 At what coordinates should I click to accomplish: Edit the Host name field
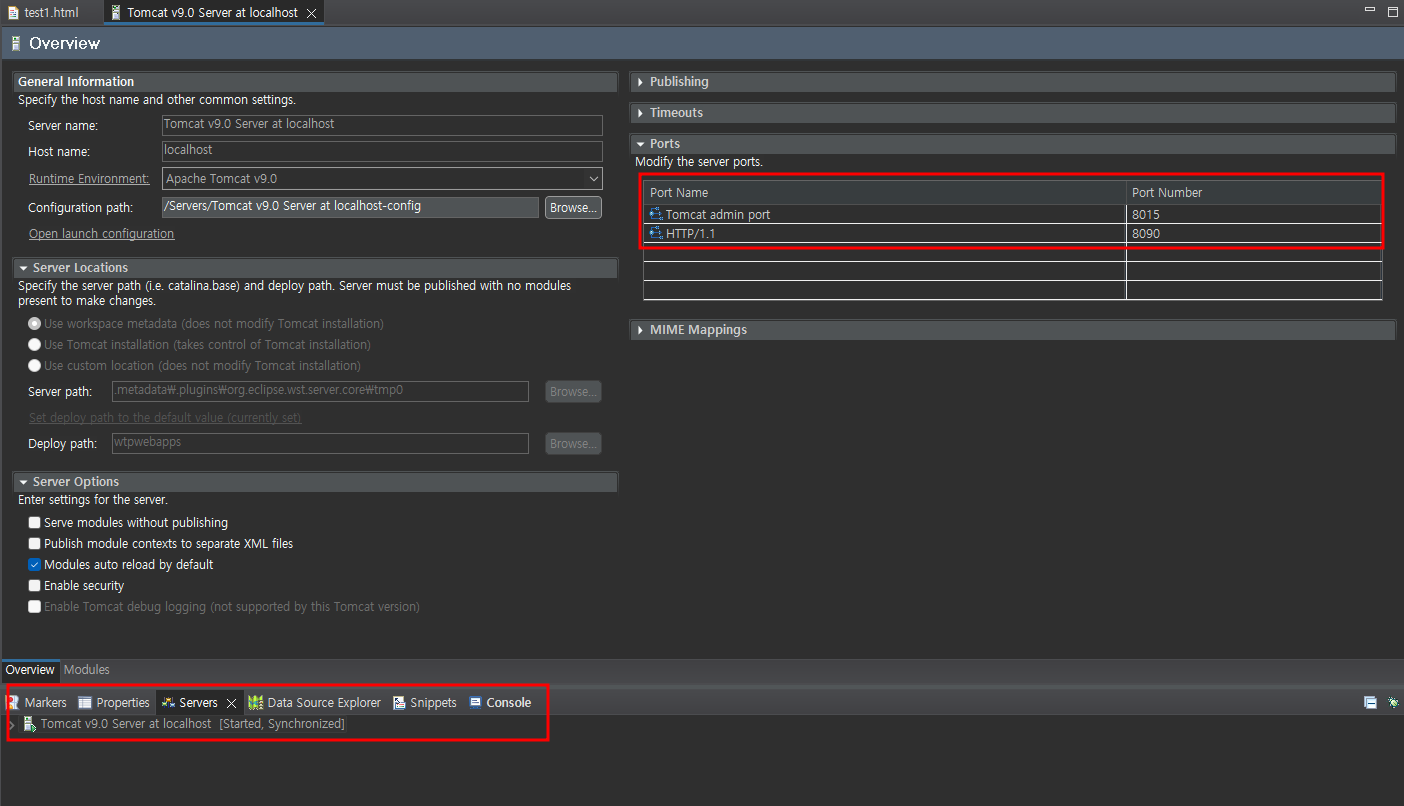(382, 151)
